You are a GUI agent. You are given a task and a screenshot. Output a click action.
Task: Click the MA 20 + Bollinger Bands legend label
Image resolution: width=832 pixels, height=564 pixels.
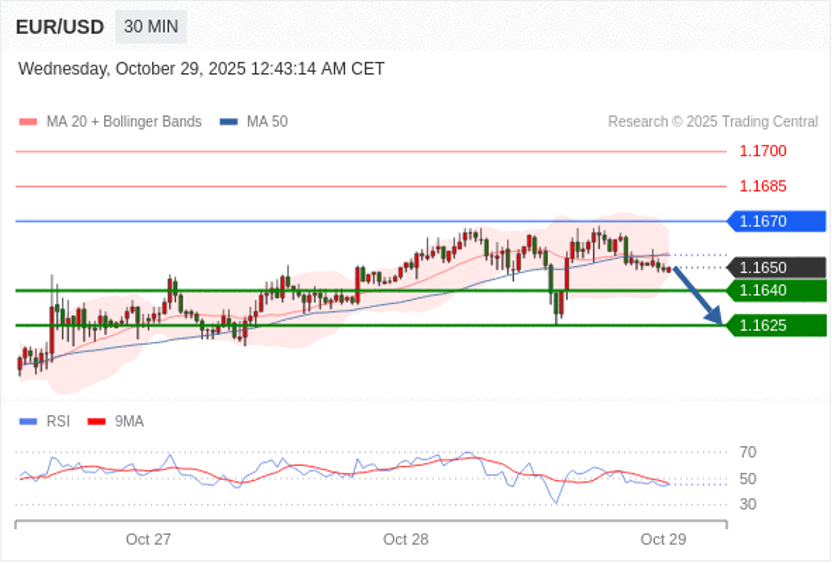[124, 122]
